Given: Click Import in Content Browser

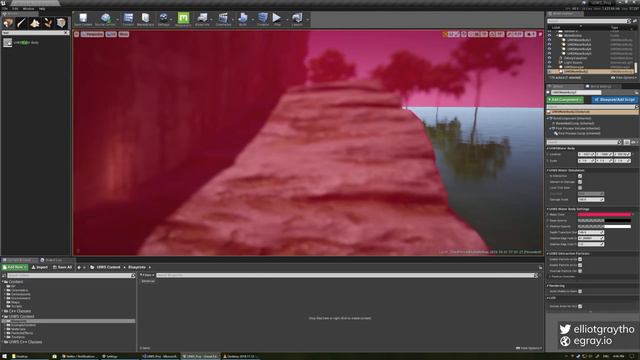Looking at the screenshot, I should tap(40, 267).
